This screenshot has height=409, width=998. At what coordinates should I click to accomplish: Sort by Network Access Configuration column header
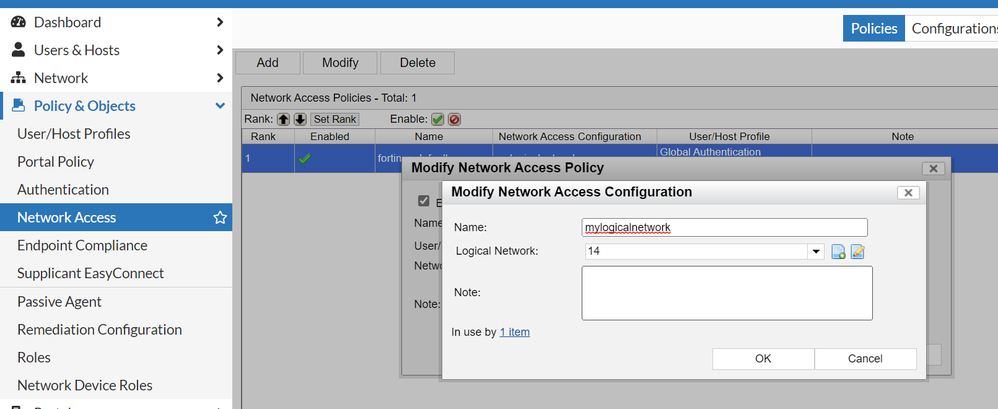click(574, 137)
